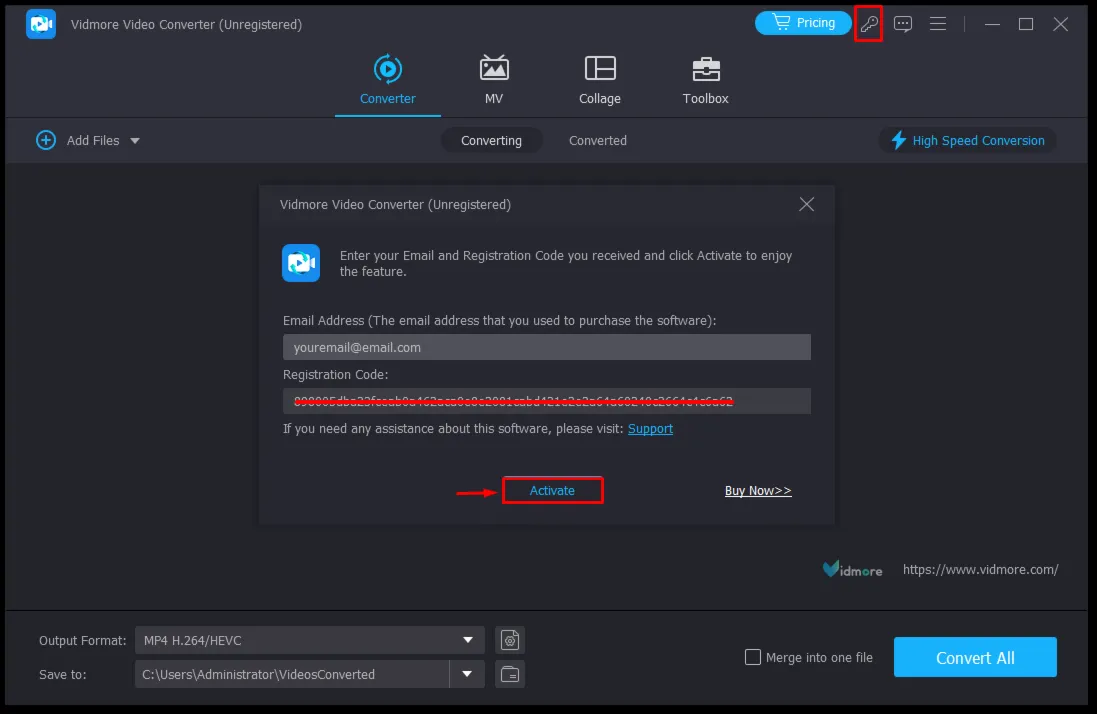This screenshot has width=1097, height=714.
Task: Expand the Save to path dropdown
Action: 467,674
